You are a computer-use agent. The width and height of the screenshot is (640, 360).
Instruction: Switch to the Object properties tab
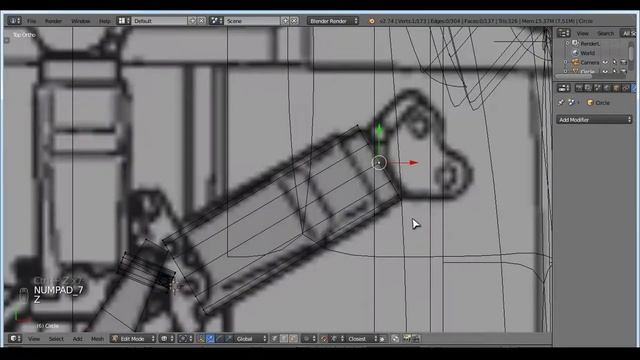(616, 88)
